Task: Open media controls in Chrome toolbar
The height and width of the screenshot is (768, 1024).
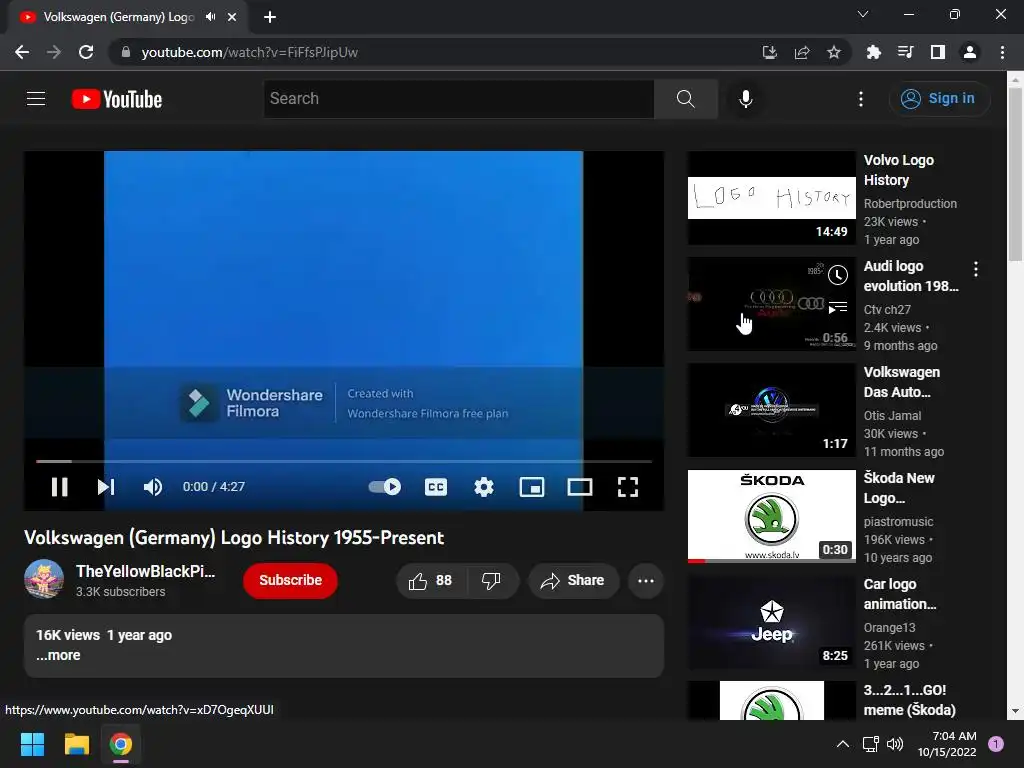Action: [905, 52]
